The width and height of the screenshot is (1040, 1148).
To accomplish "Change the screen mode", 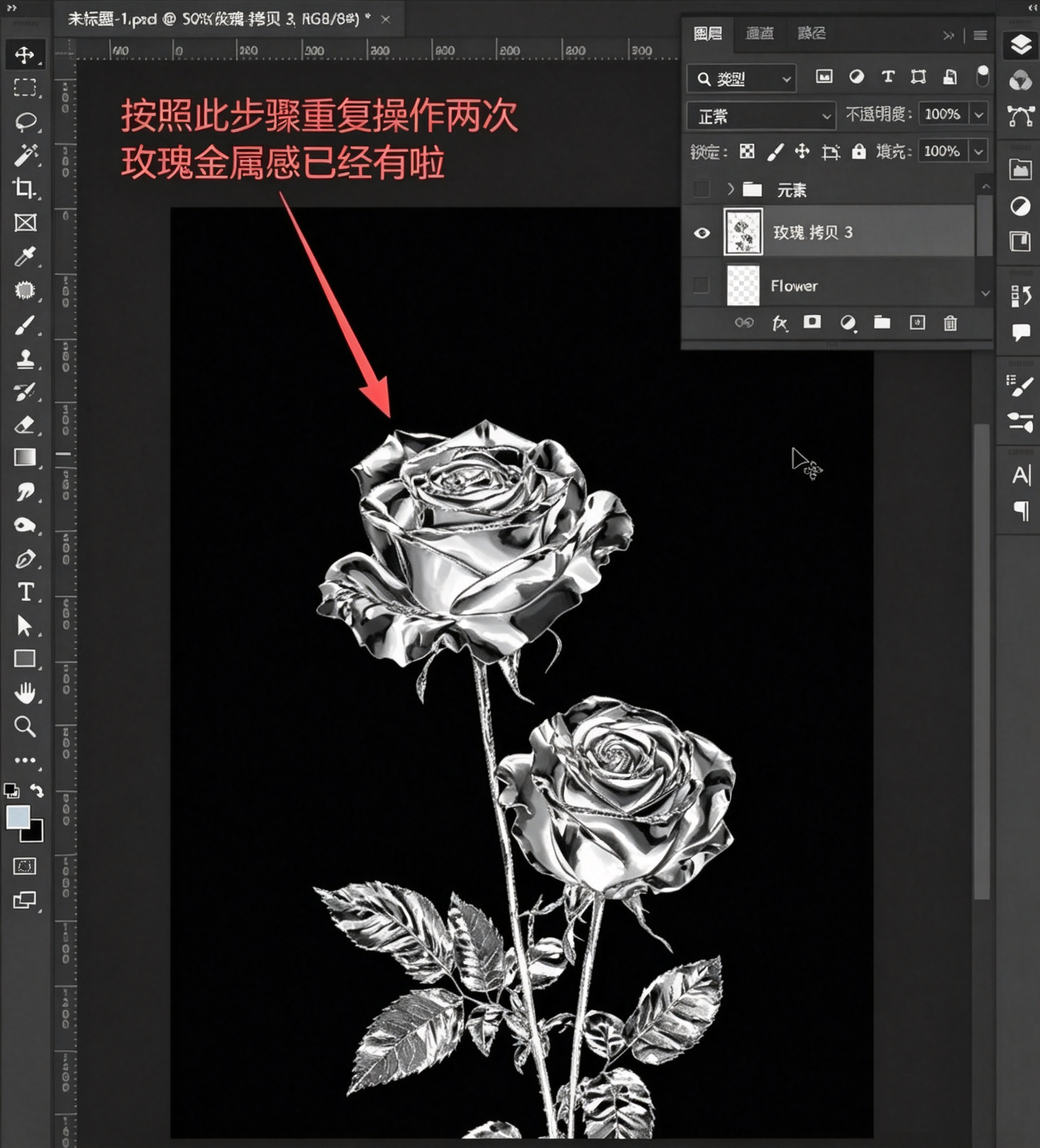I will click(25, 900).
